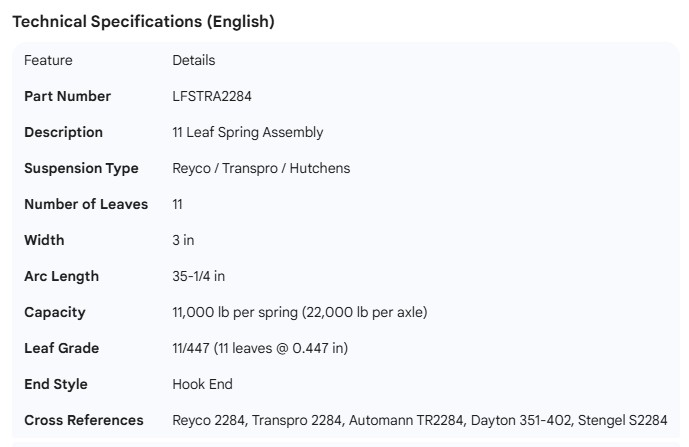Click the Arc Length row label
The image size is (689, 447).
coord(61,276)
